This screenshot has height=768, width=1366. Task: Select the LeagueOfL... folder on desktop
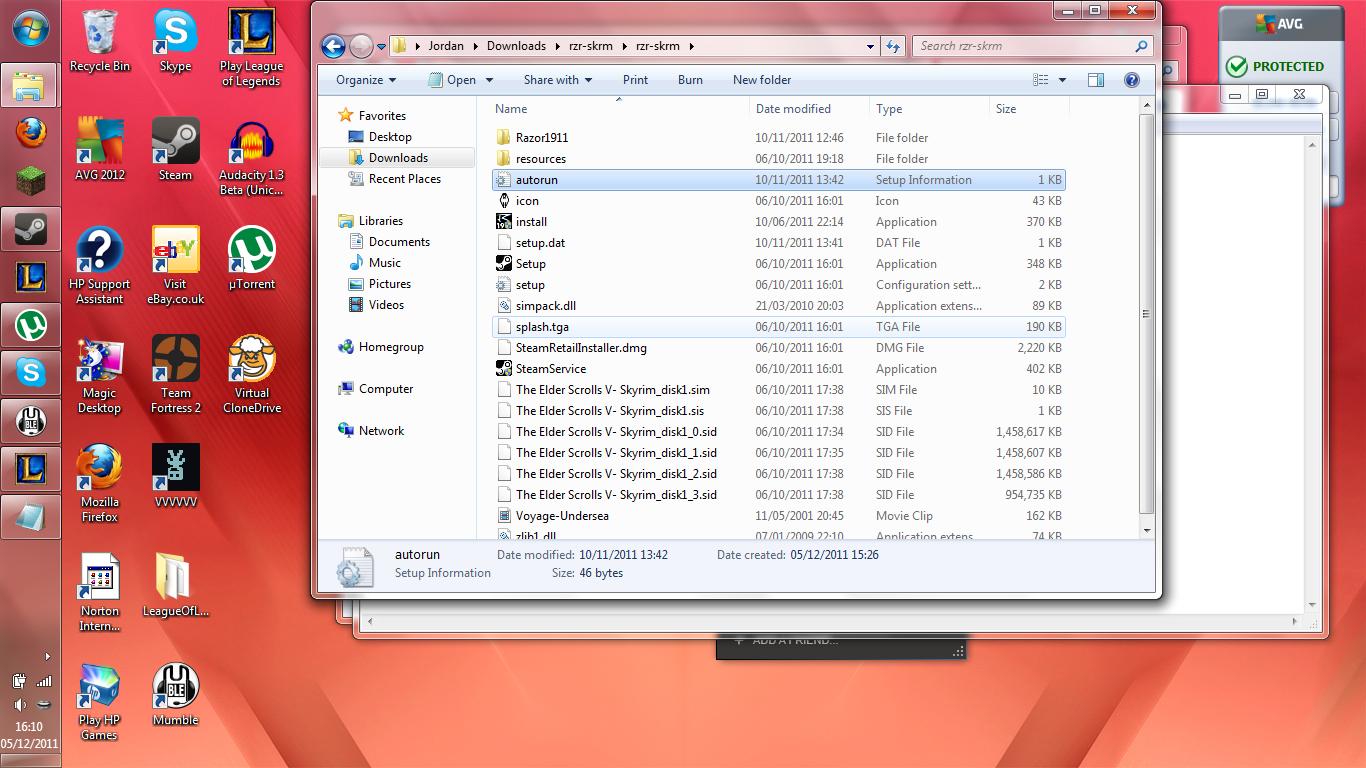pos(175,586)
